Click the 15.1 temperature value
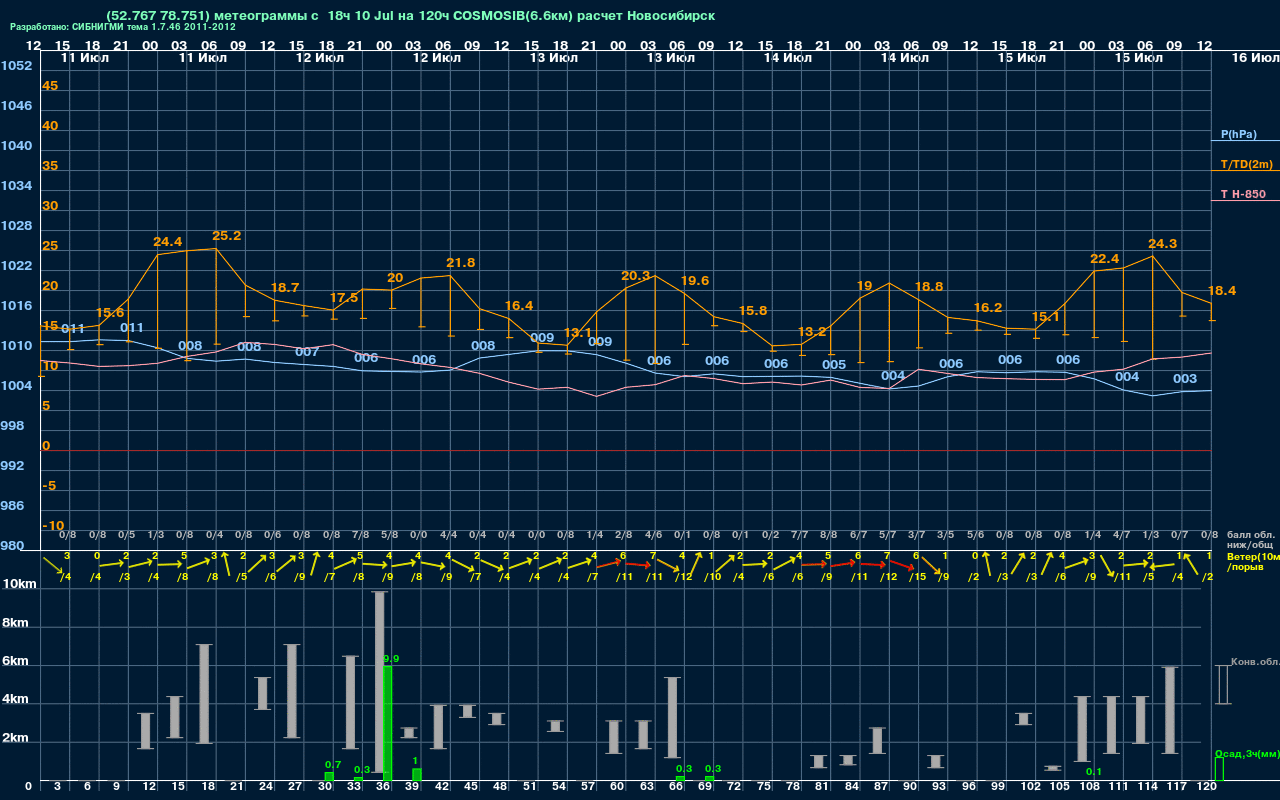The width and height of the screenshot is (1280, 800). pos(1045,317)
